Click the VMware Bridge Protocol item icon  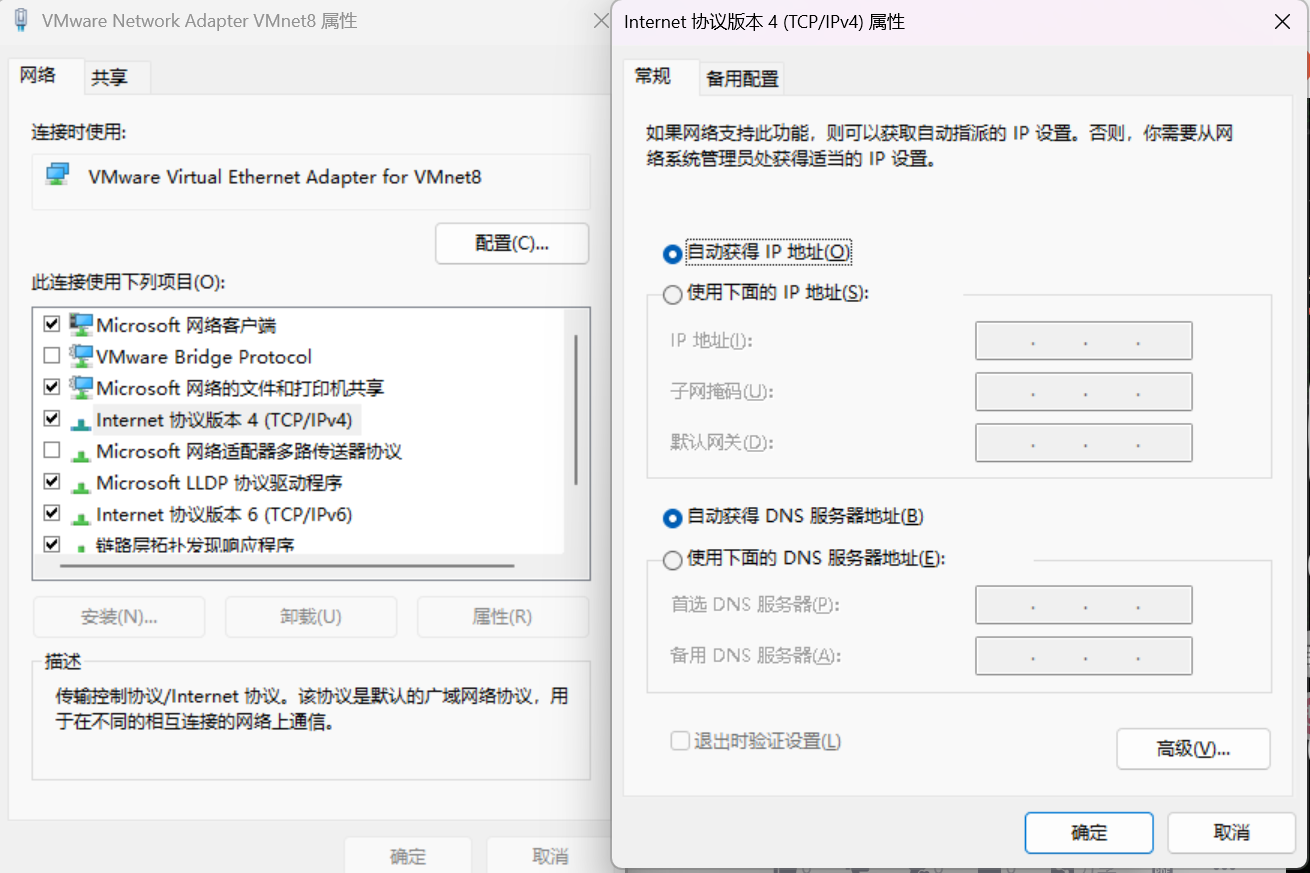click(80, 356)
